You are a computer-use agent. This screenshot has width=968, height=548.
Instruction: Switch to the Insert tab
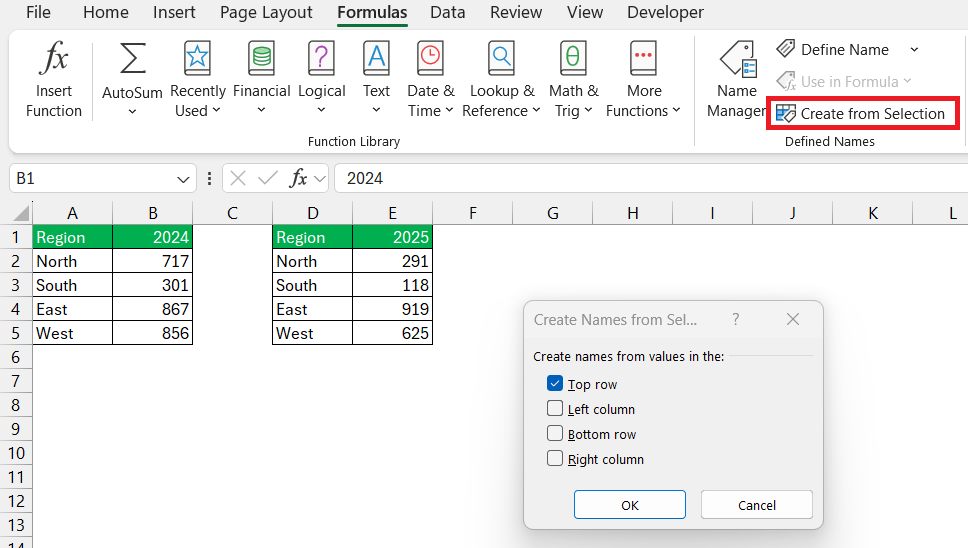tap(174, 12)
